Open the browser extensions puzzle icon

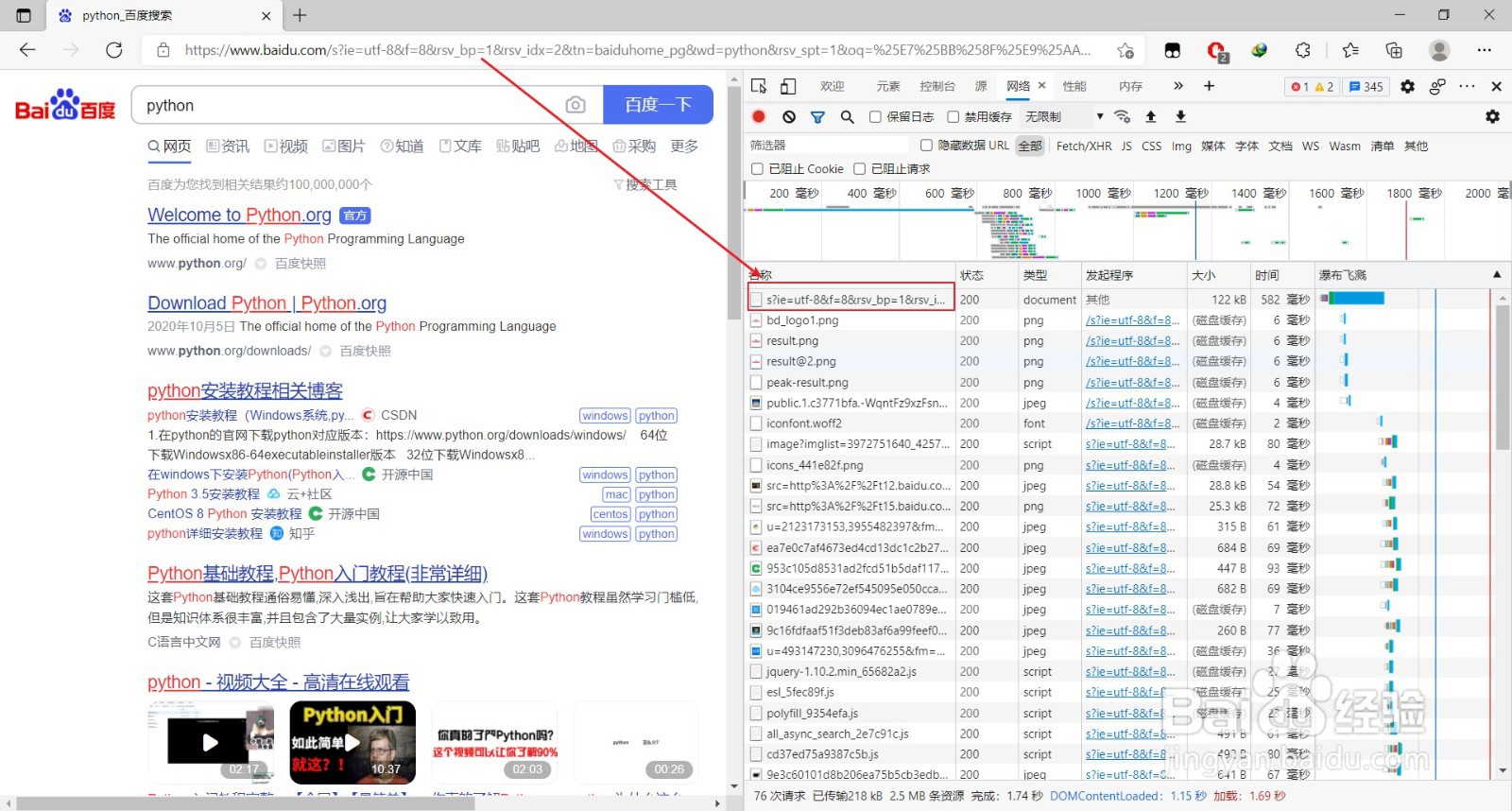pos(1303,50)
